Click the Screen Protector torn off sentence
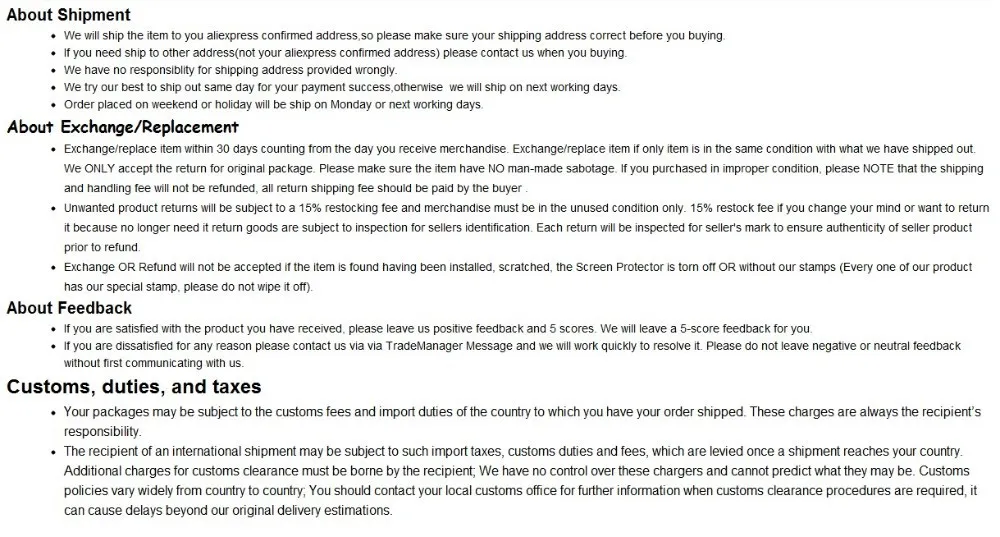This screenshot has height=537, width=1000. [x=518, y=267]
